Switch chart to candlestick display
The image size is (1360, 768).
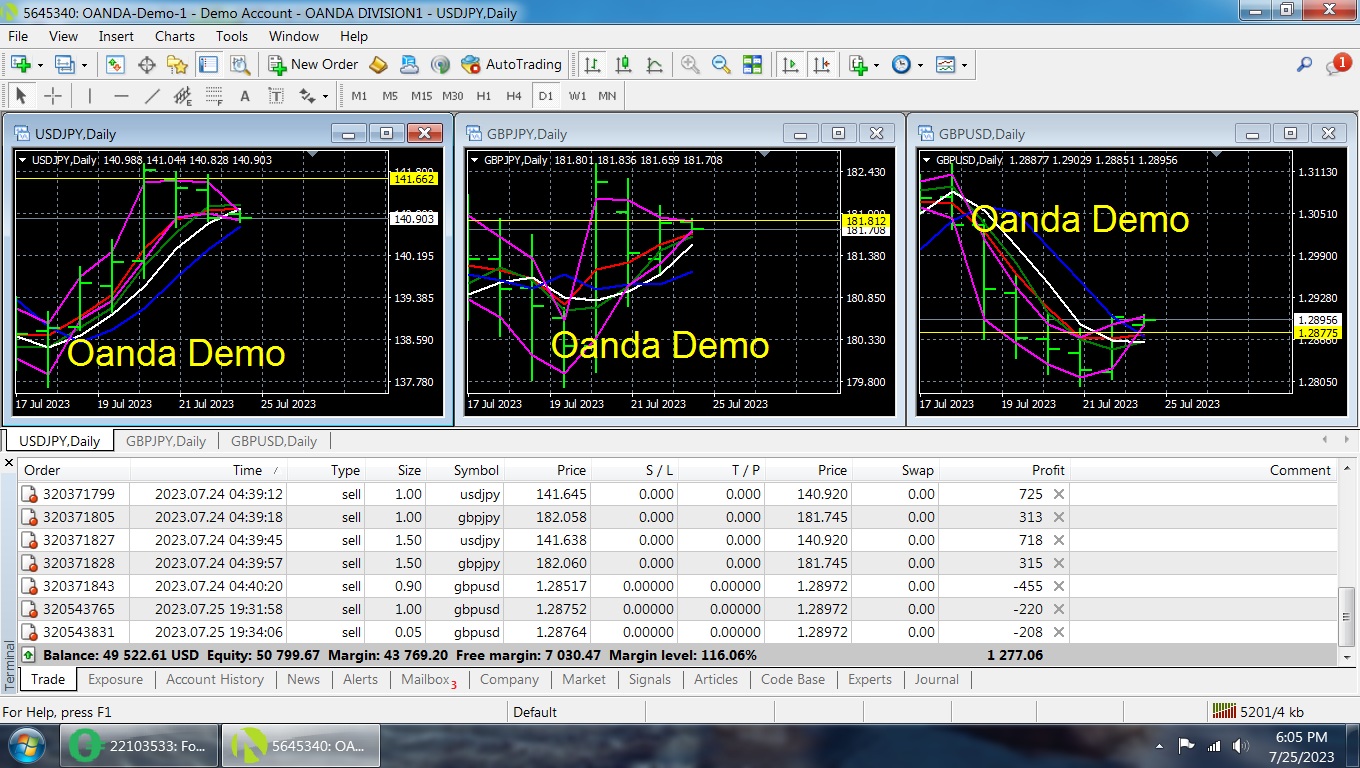(623, 65)
